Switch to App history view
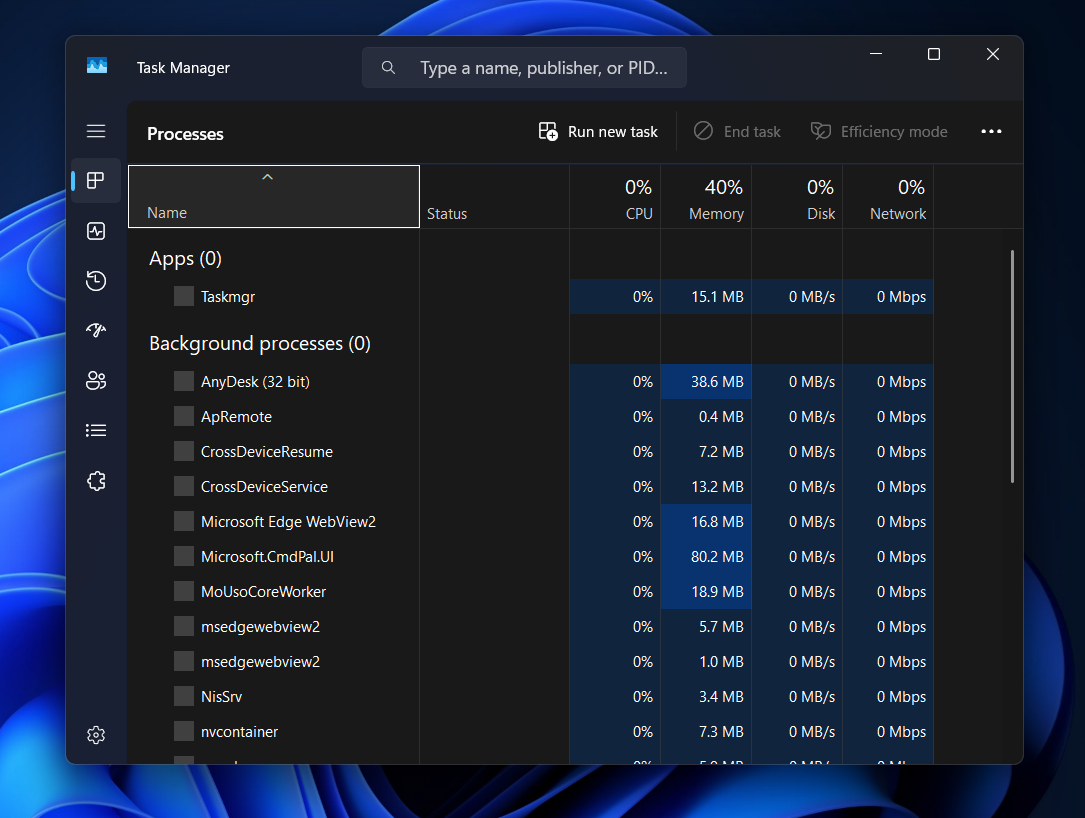1085x818 pixels. [96, 281]
